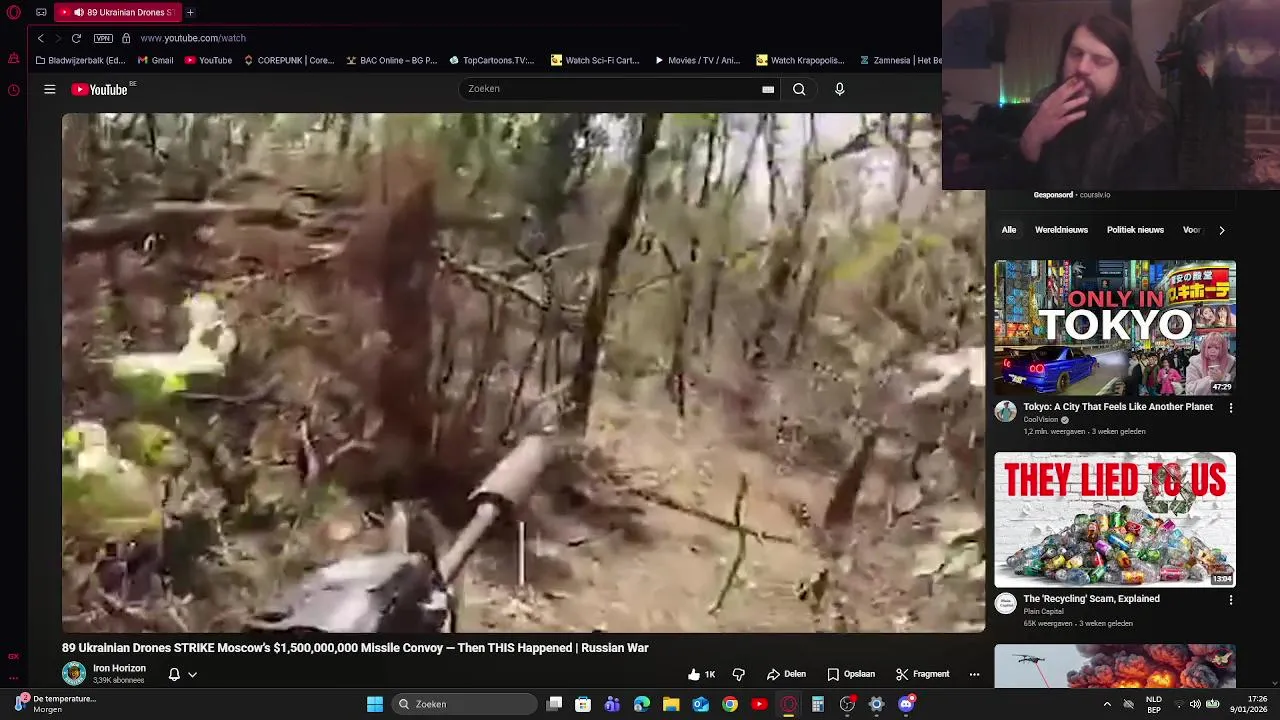Viewport: 1280px width, 720px height.
Task: Open the Tokyo video title link
Action: (x=1118, y=407)
